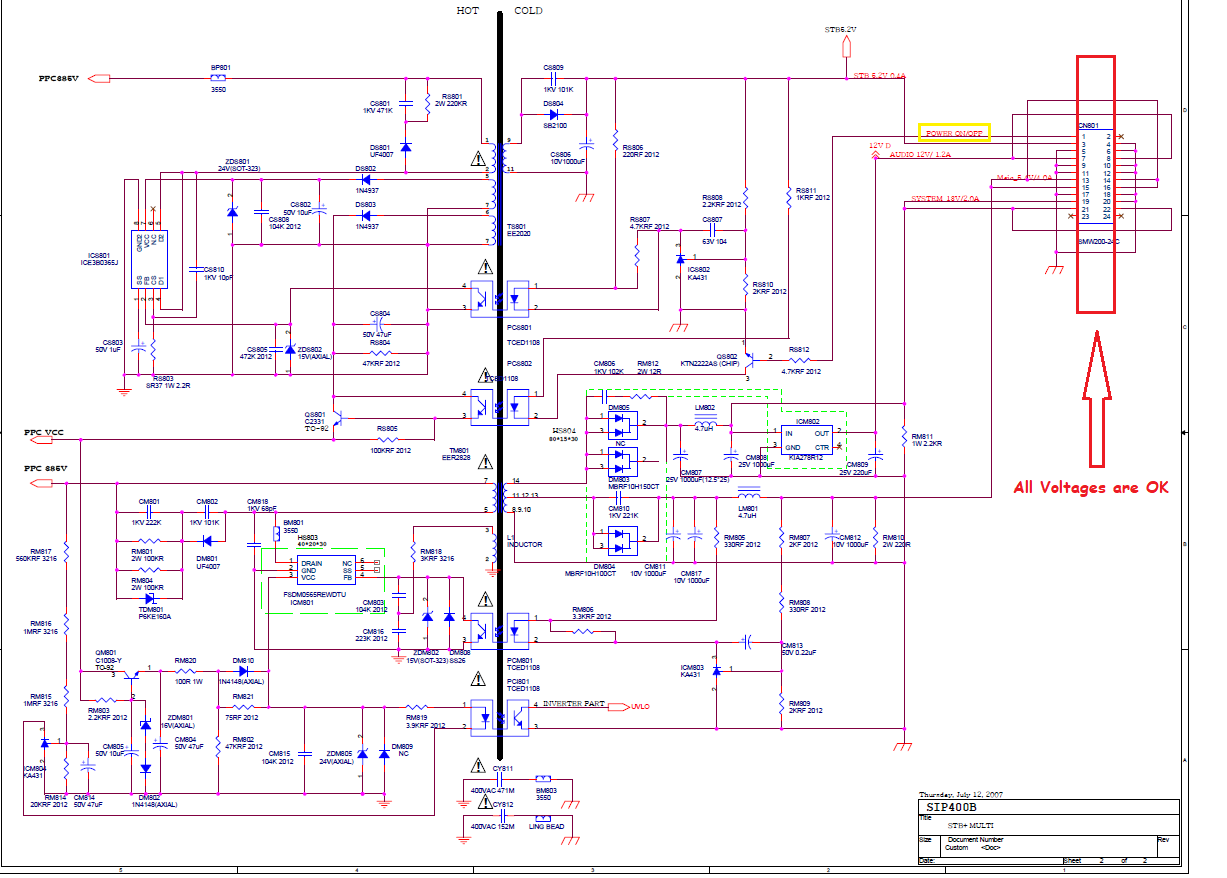Click the CN801 connector label
Viewport: 1227px width, 878px height.
click(1089, 126)
